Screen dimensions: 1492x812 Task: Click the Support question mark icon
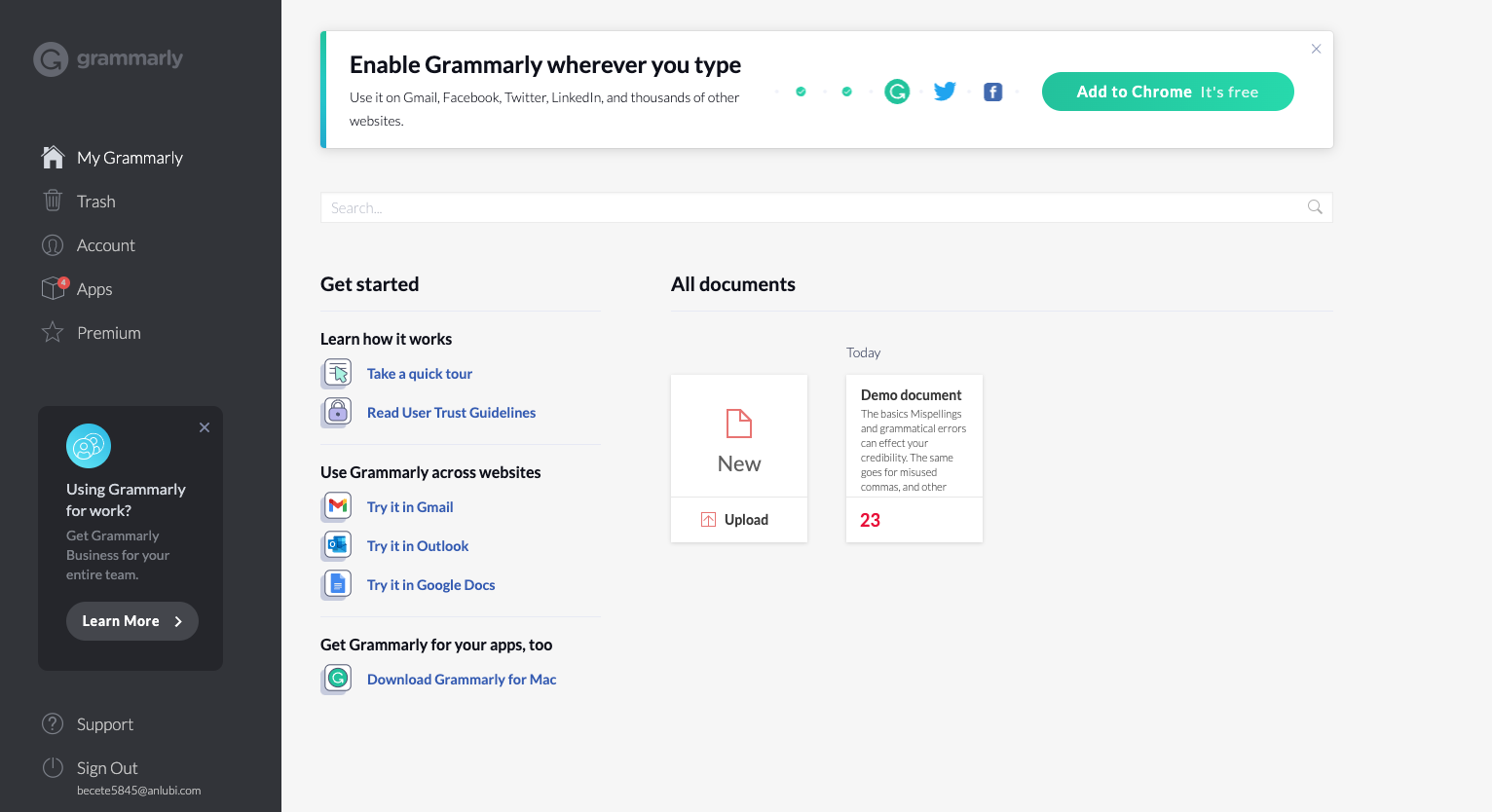53,723
